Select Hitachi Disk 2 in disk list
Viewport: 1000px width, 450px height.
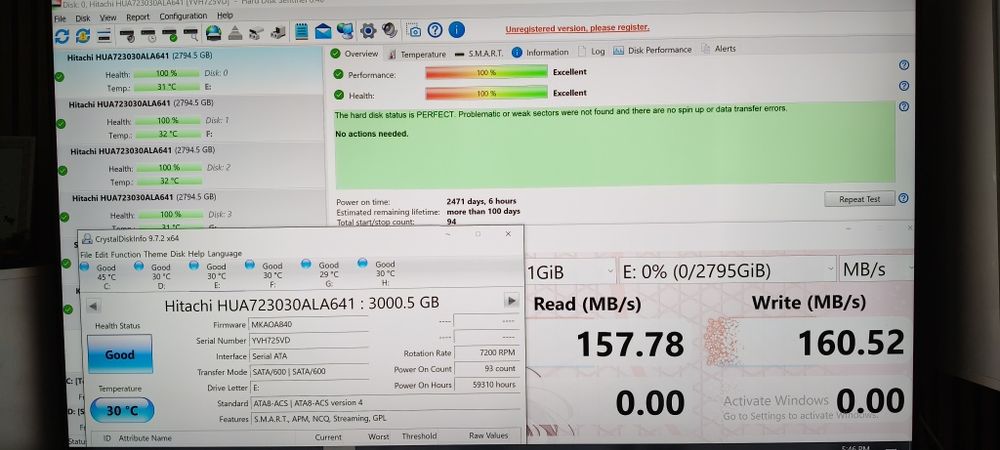pos(191,166)
